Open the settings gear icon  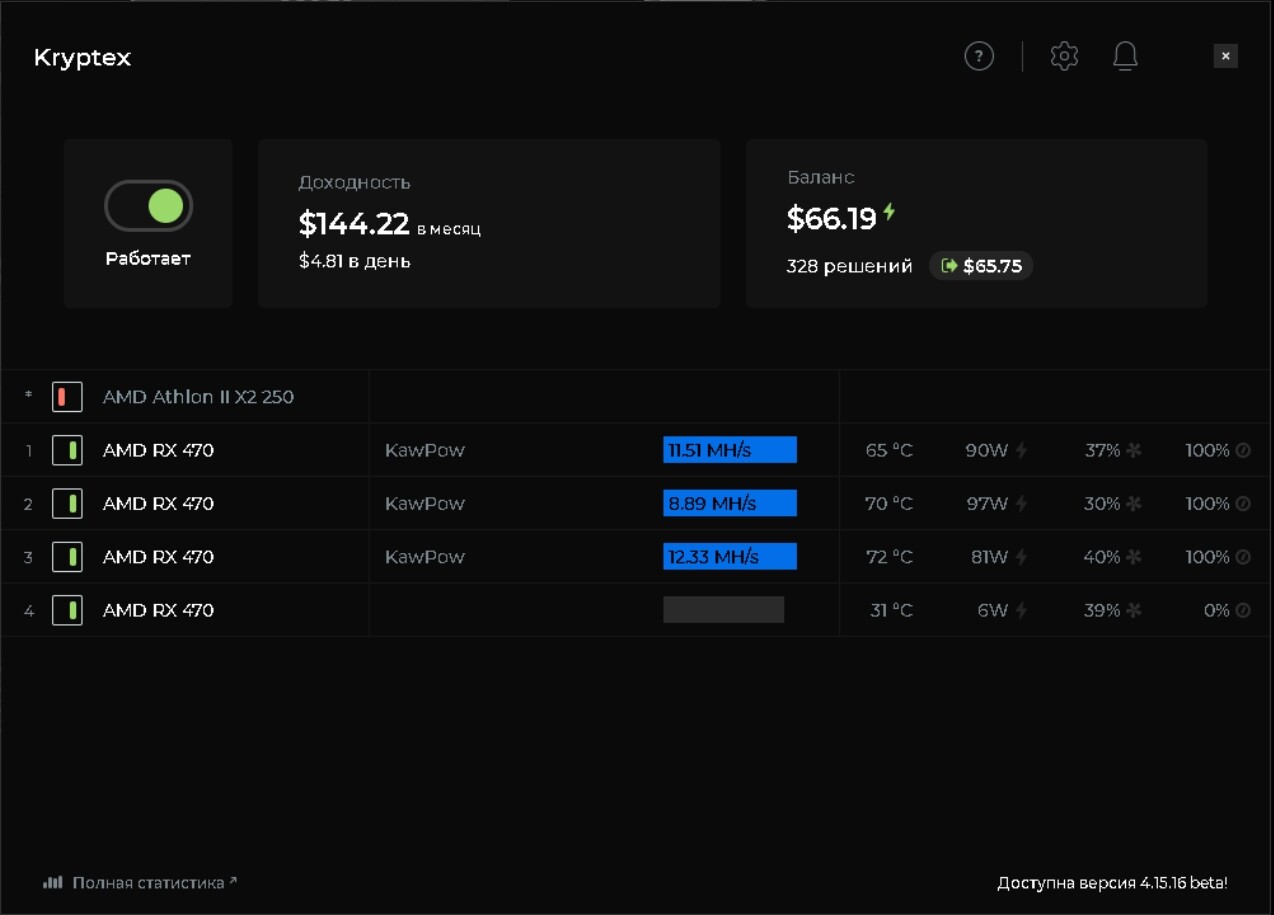pyautogui.click(x=1064, y=56)
